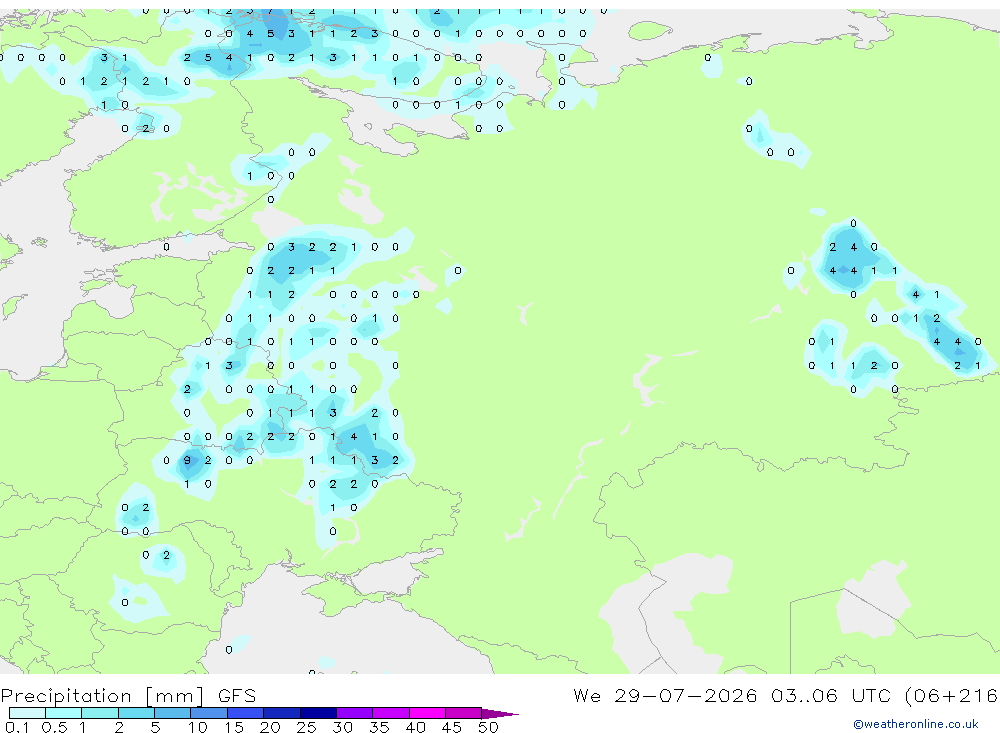Click the '20' legend scale label

click(270, 727)
